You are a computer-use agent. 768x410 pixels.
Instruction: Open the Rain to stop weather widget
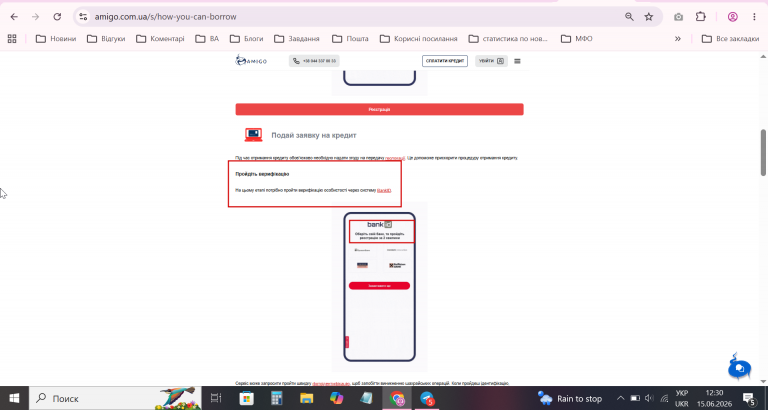click(570, 398)
